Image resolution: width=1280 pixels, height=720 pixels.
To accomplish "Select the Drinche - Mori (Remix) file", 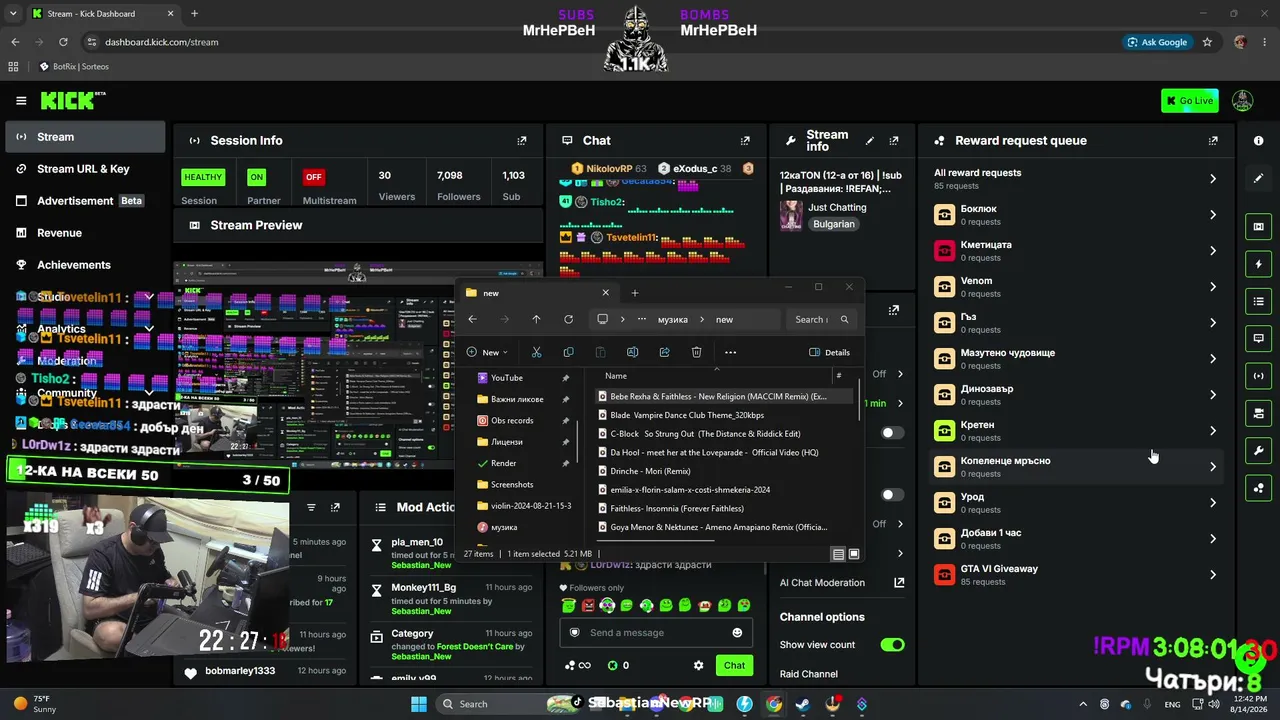I will [725, 471].
